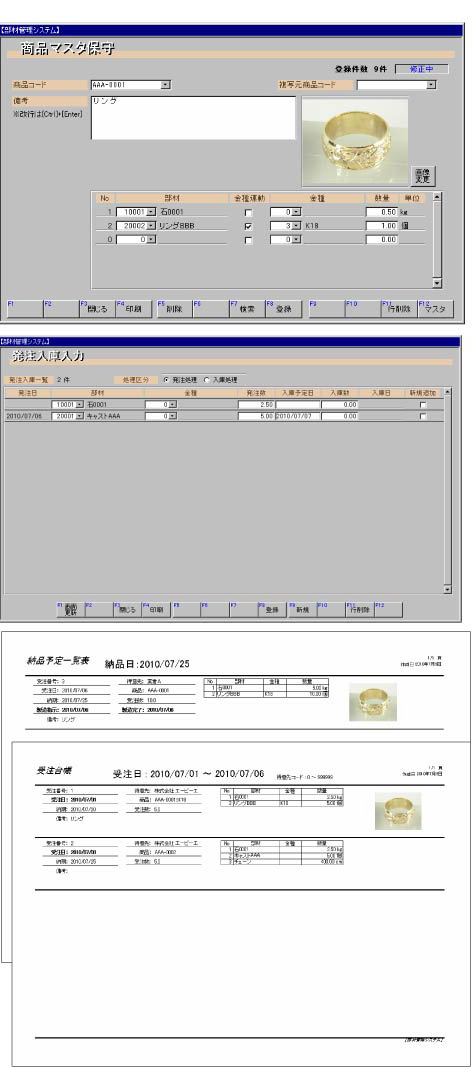The width and height of the screenshot is (476, 1067).
Task: Click the 備考 notes text area
Action: 193,118
